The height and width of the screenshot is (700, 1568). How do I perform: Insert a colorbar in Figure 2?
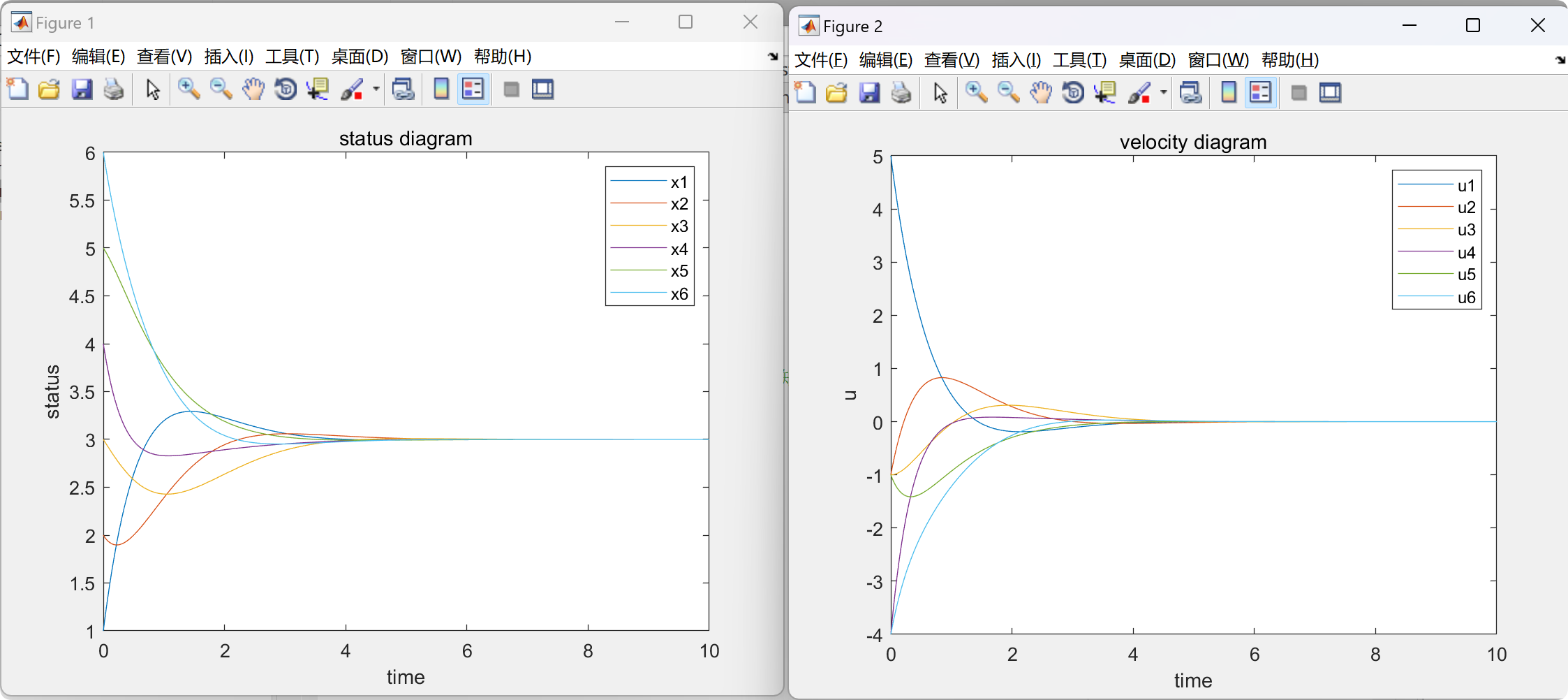pos(1229,92)
